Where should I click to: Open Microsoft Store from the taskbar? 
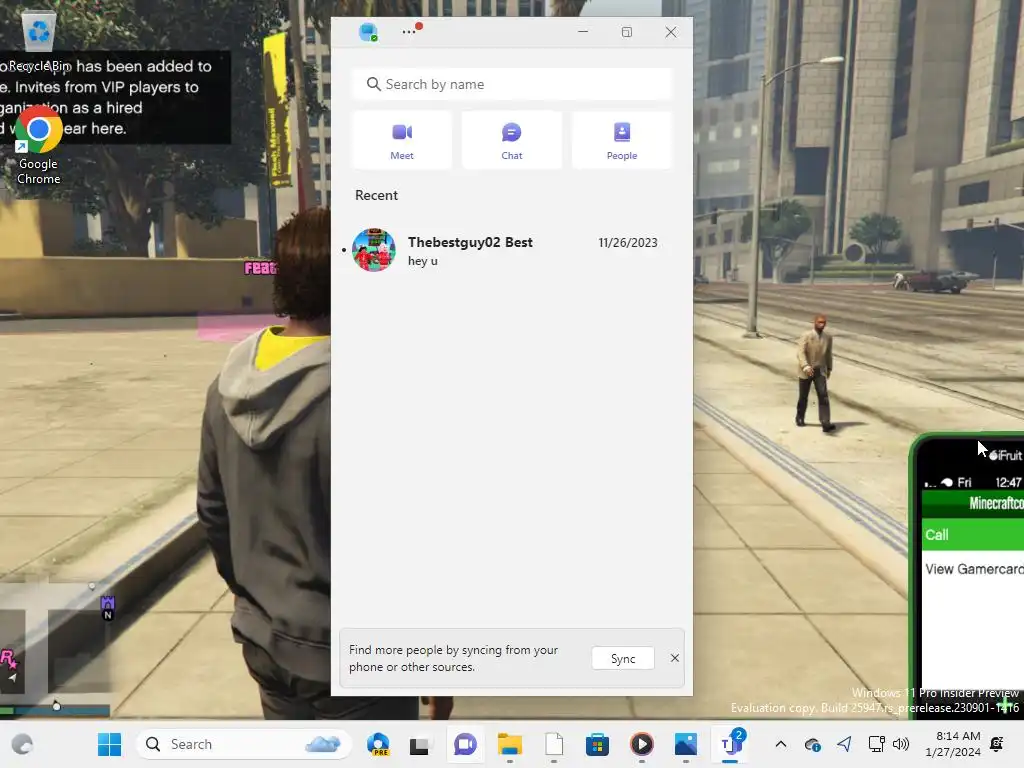[597, 744]
